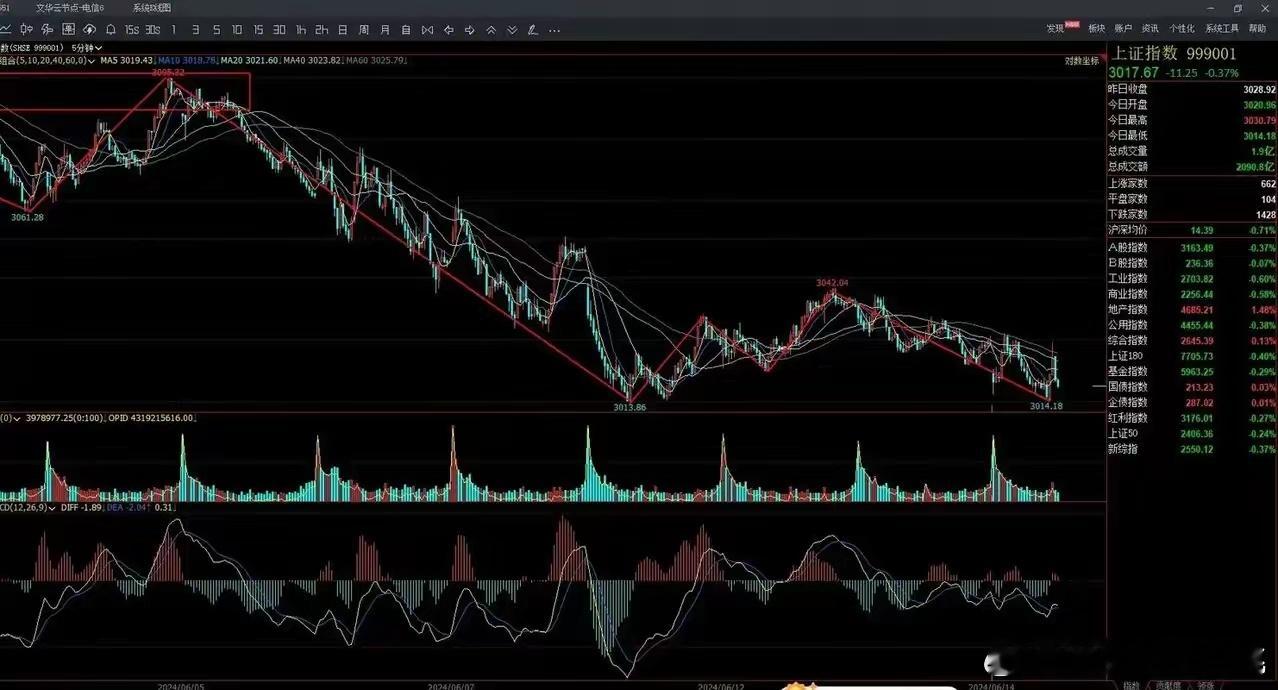
Task: Select the daily (日) period
Action: coord(342,30)
